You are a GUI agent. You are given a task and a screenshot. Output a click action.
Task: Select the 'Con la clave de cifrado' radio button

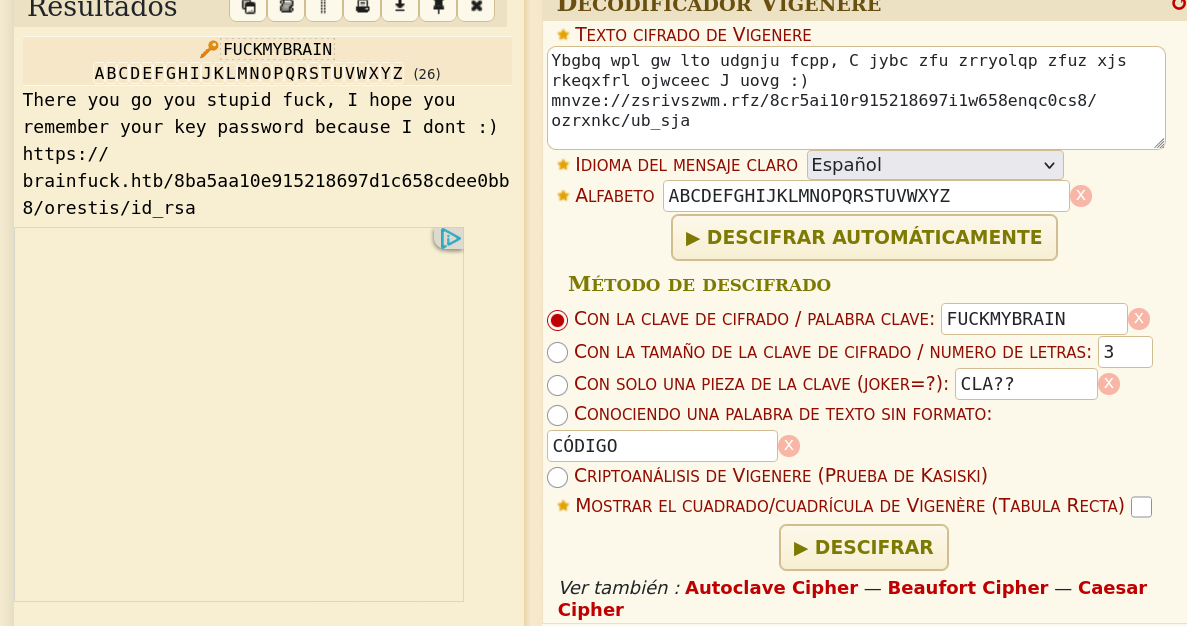(558, 320)
